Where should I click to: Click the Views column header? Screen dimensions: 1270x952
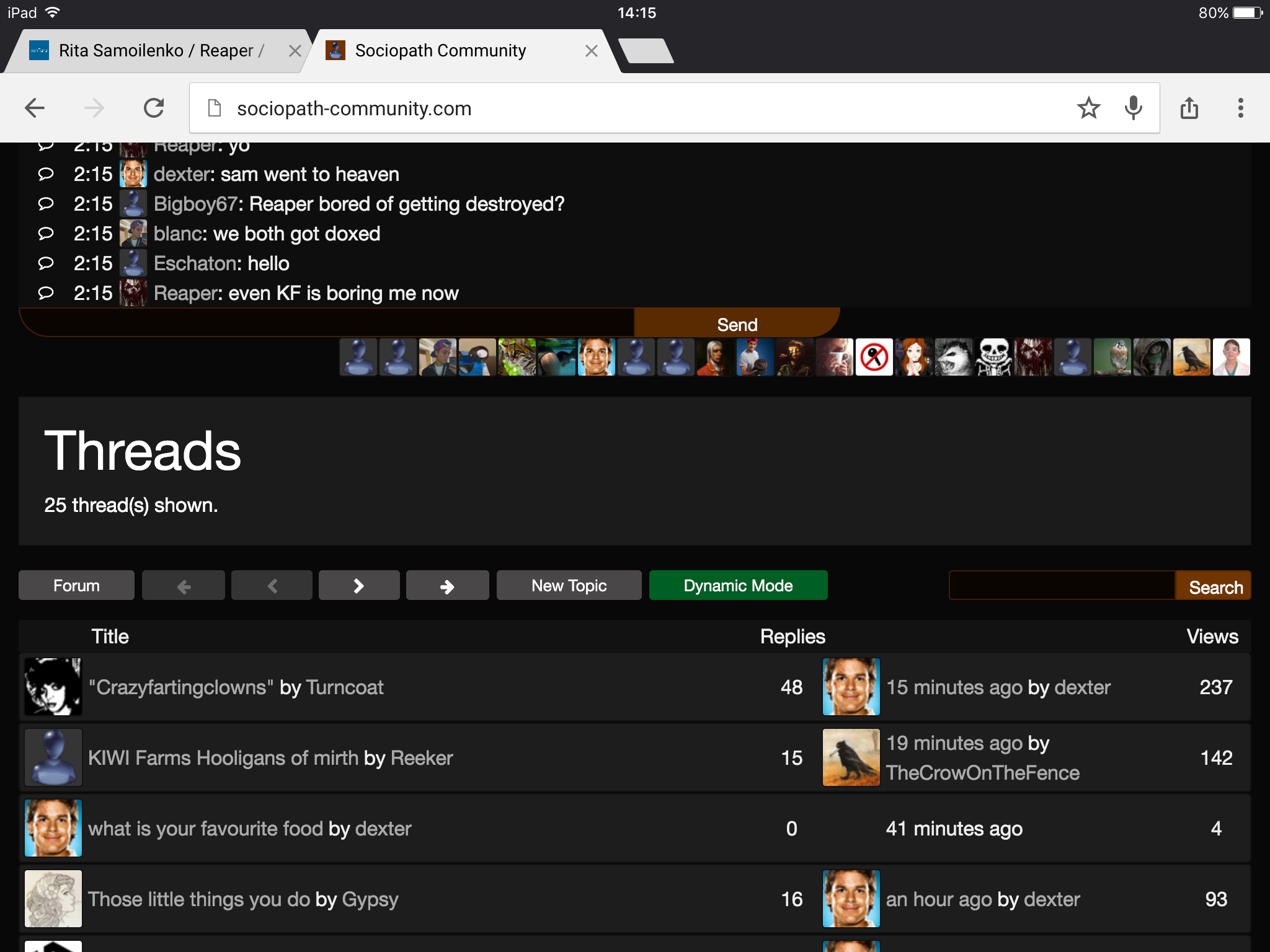[1212, 637]
